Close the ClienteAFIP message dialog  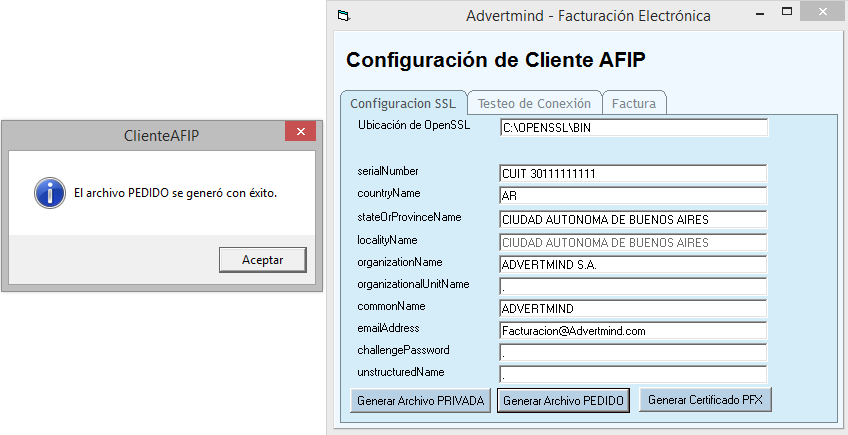coord(301,131)
